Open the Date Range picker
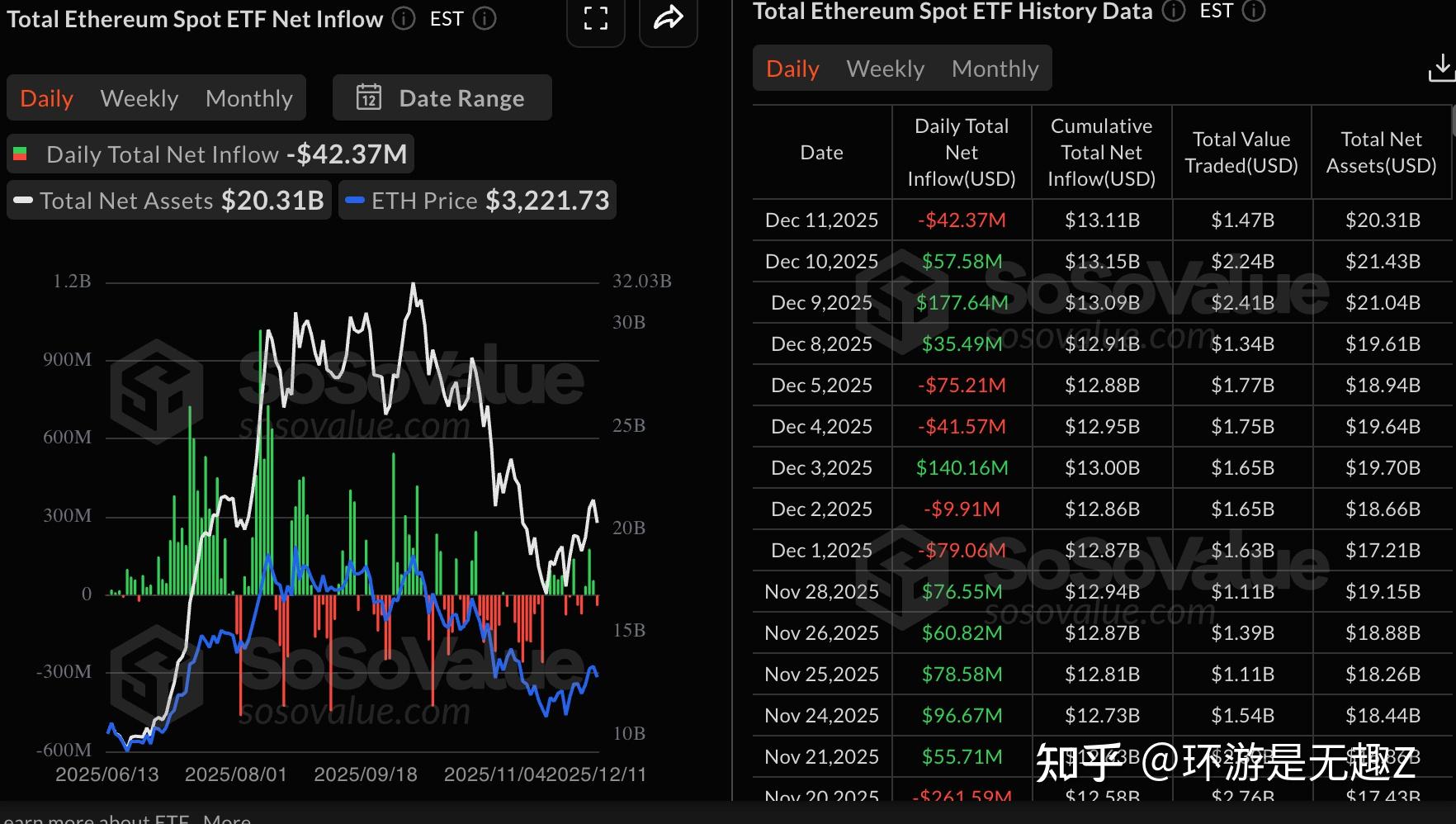Image resolution: width=1456 pixels, height=824 pixels. tap(442, 98)
